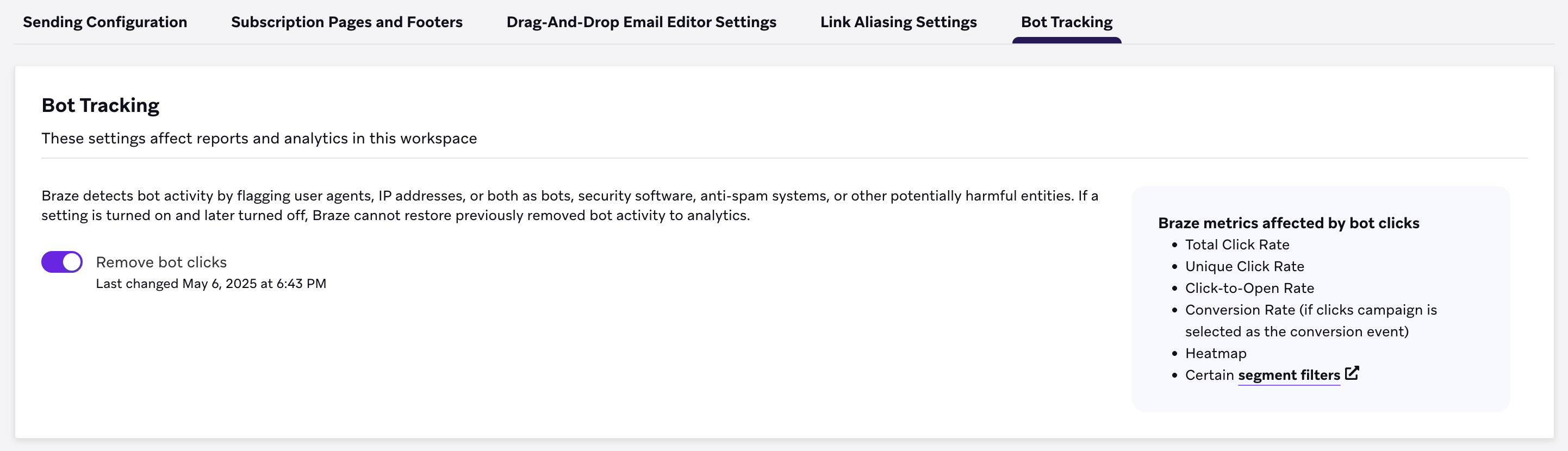This screenshot has height=451, width=1568.
Task: Select the Total Click Rate list item
Action: 1237,245
